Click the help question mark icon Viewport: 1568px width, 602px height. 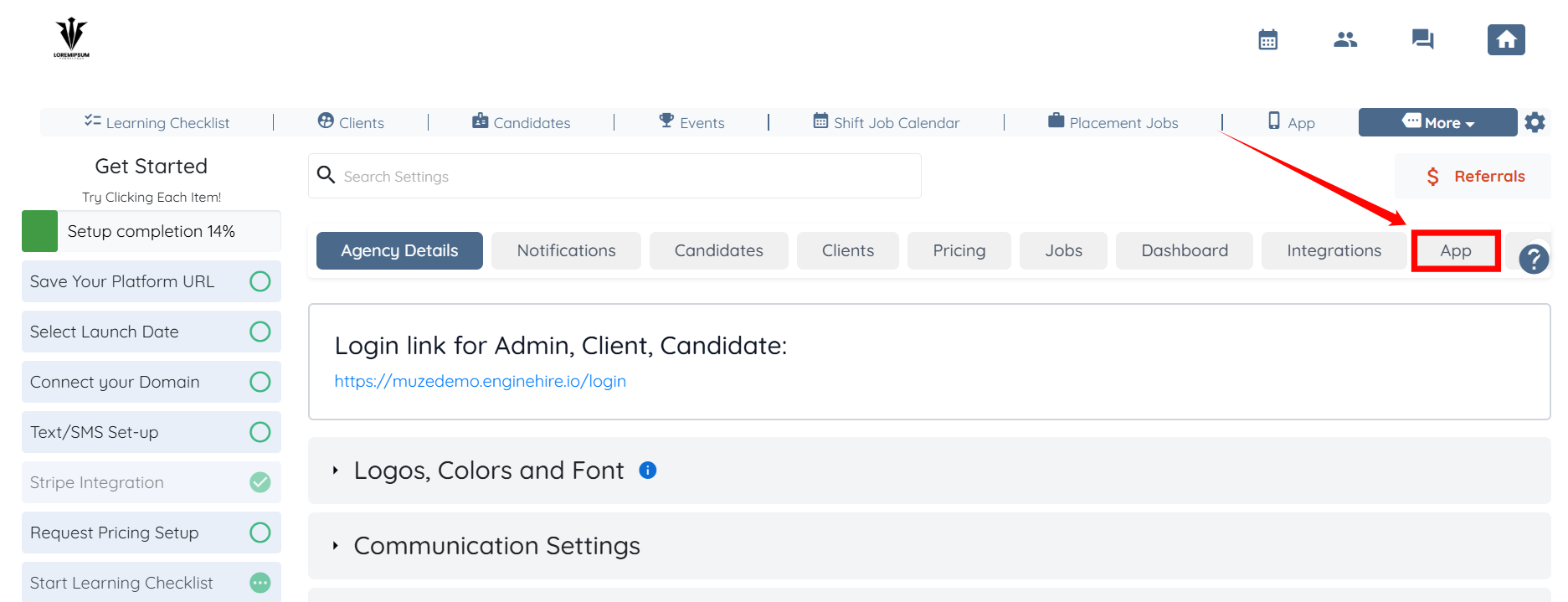click(x=1534, y=259)
